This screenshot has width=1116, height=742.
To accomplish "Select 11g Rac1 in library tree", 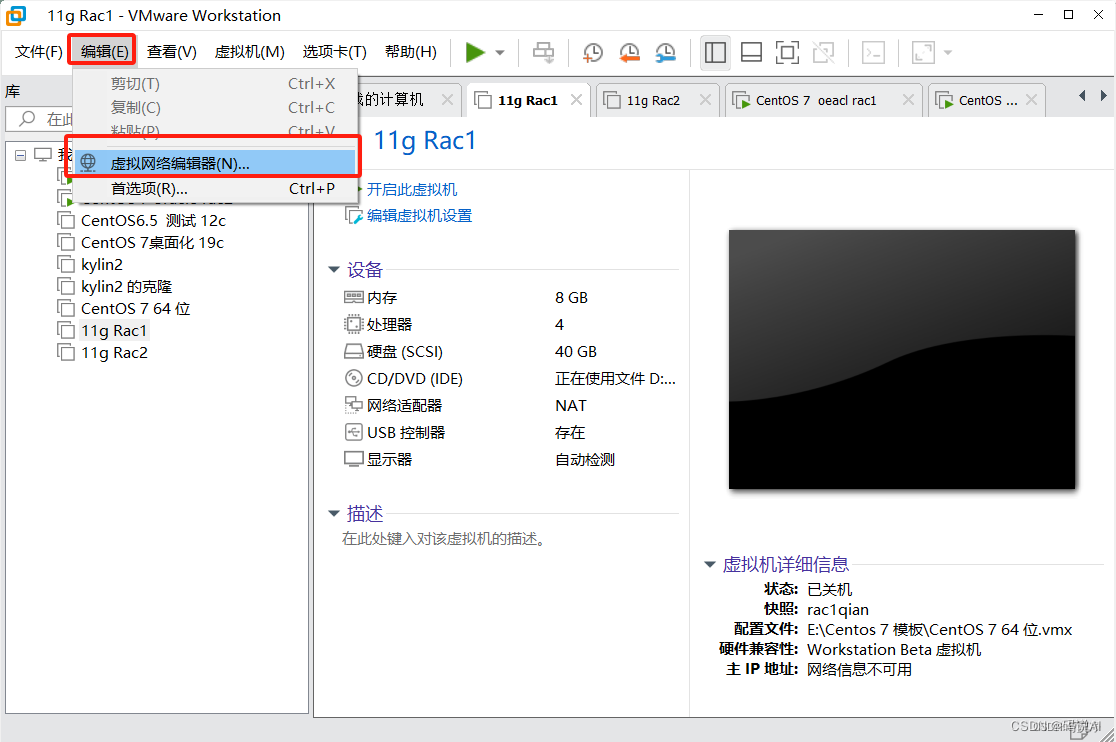I will coord(114,331).
